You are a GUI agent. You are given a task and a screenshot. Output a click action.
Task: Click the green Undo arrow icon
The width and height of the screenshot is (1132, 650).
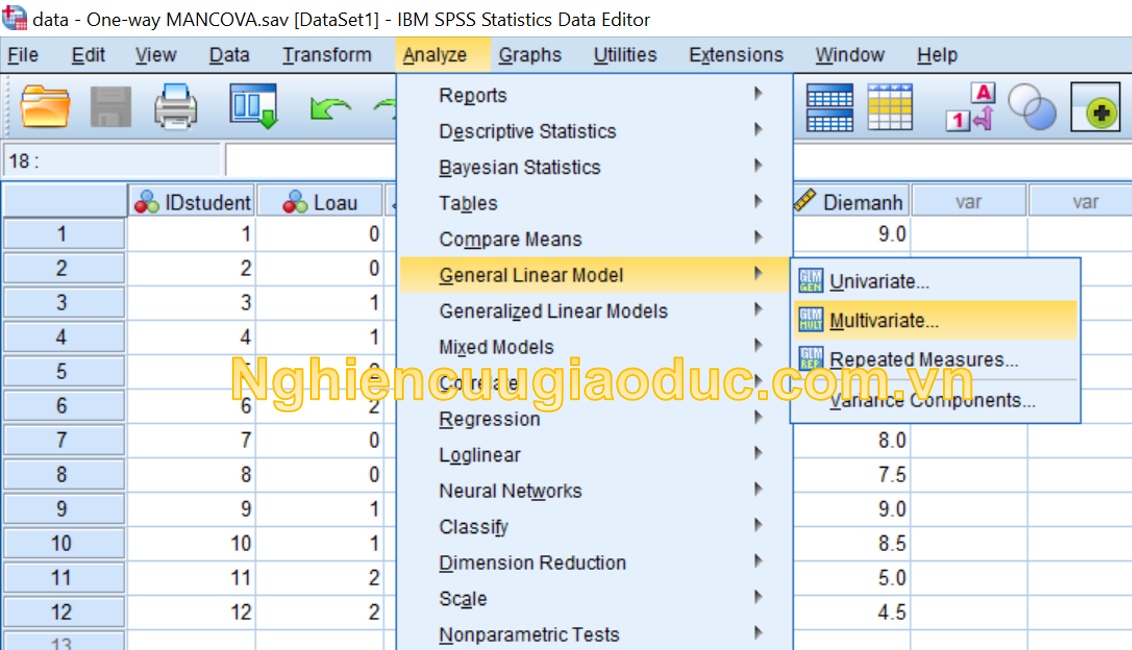[329, 107]
